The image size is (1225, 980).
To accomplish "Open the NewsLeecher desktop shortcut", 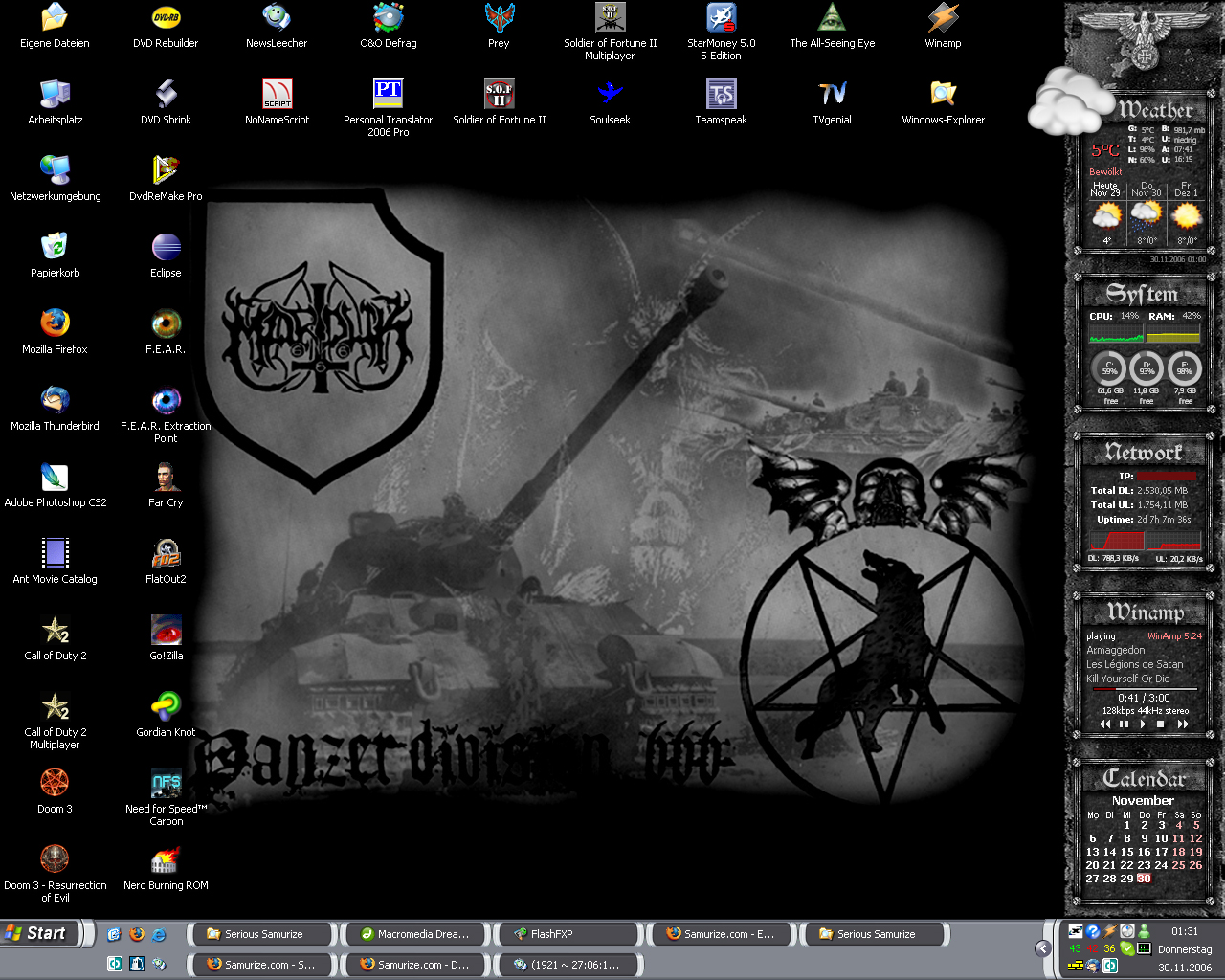I will point(277,26).
